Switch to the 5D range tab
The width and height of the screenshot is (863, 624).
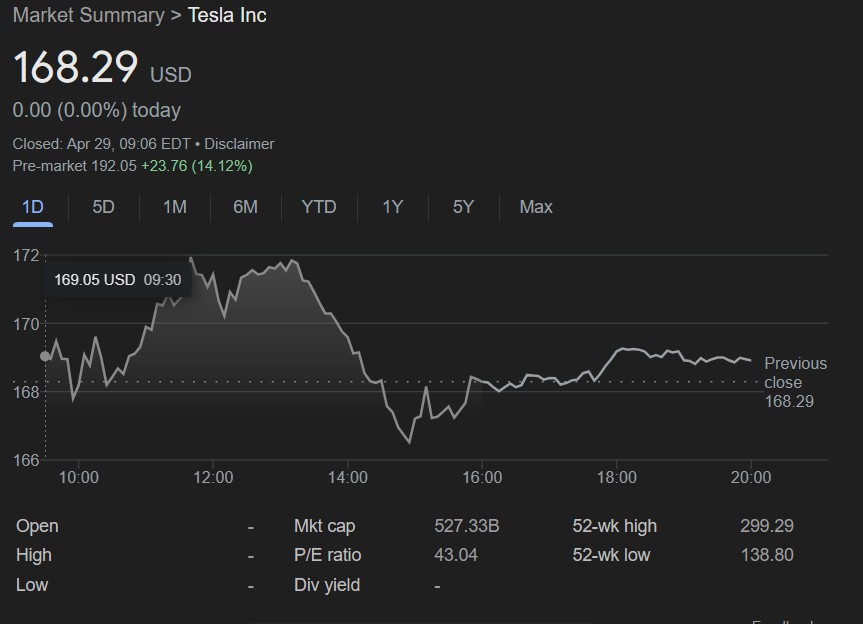point(103,207)
